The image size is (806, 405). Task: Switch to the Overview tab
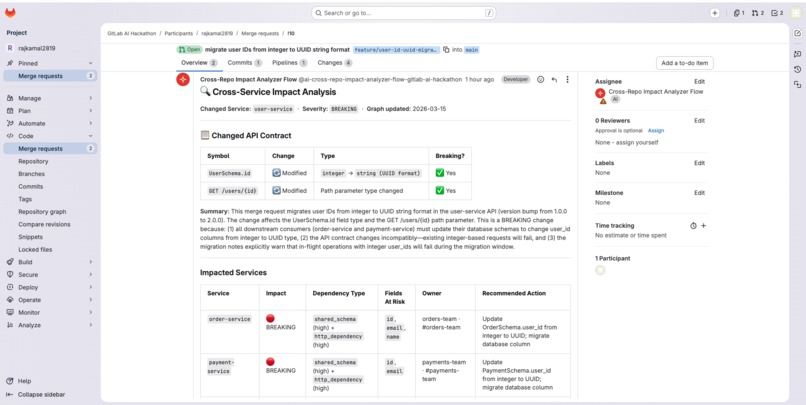199,63
